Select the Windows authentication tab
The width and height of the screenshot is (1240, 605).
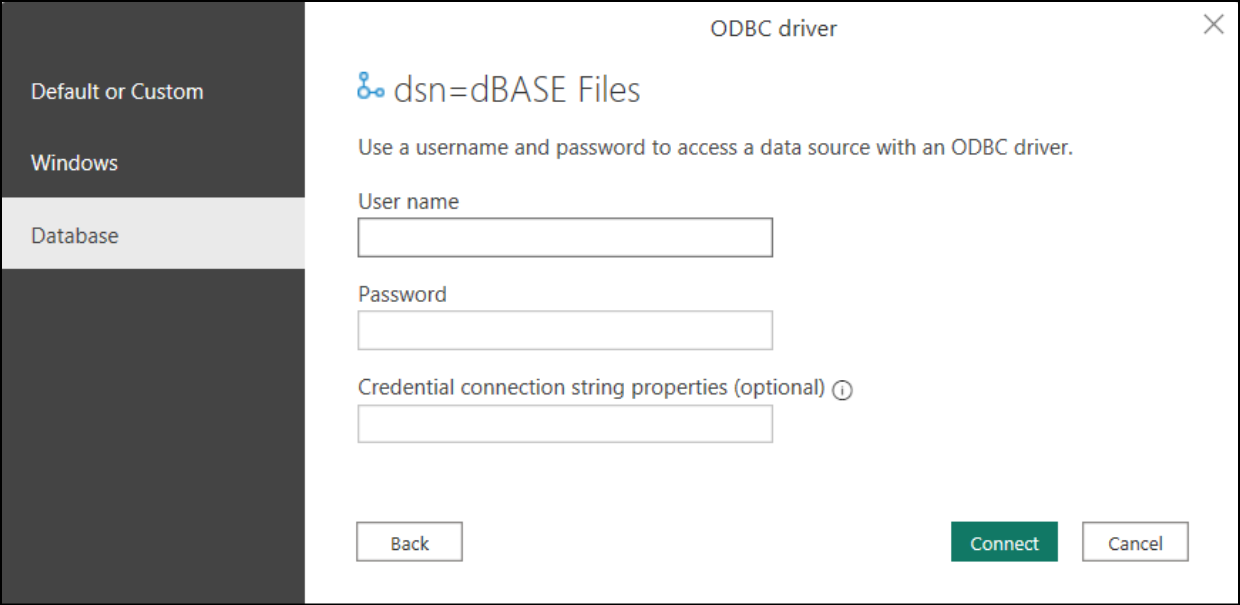pyautogui.click(x=75, y=163)
